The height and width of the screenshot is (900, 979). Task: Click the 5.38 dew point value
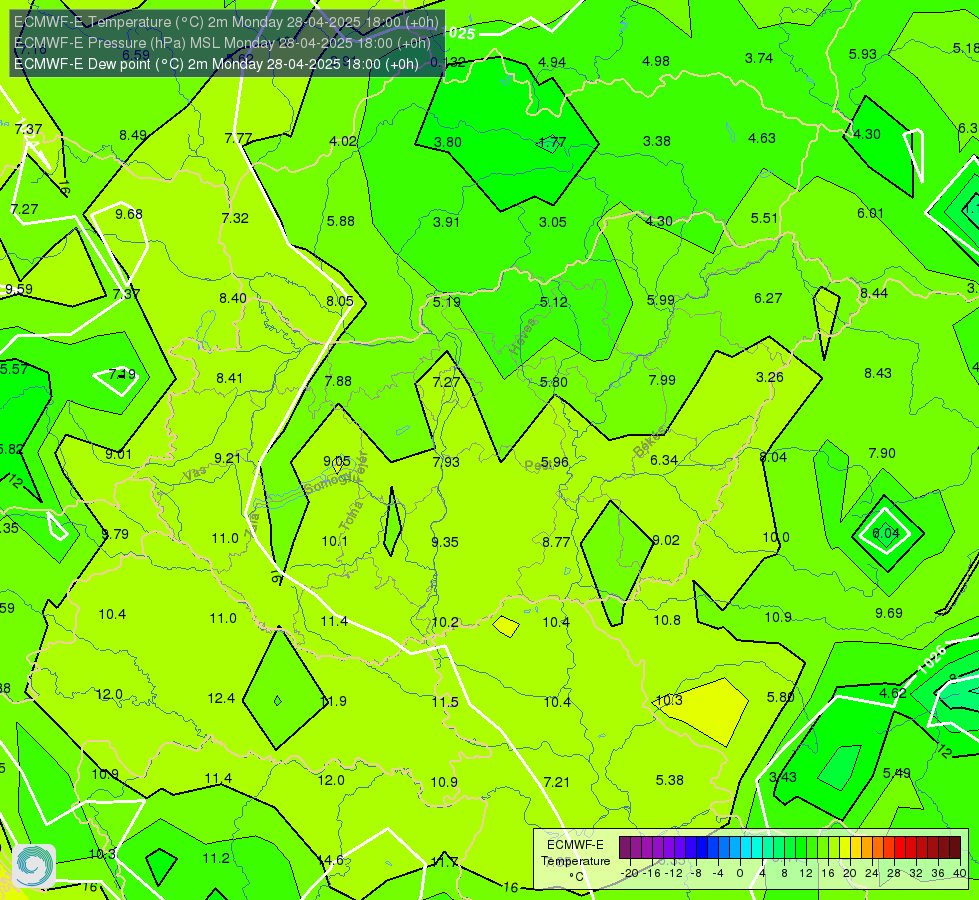click(x=669, y=780)
